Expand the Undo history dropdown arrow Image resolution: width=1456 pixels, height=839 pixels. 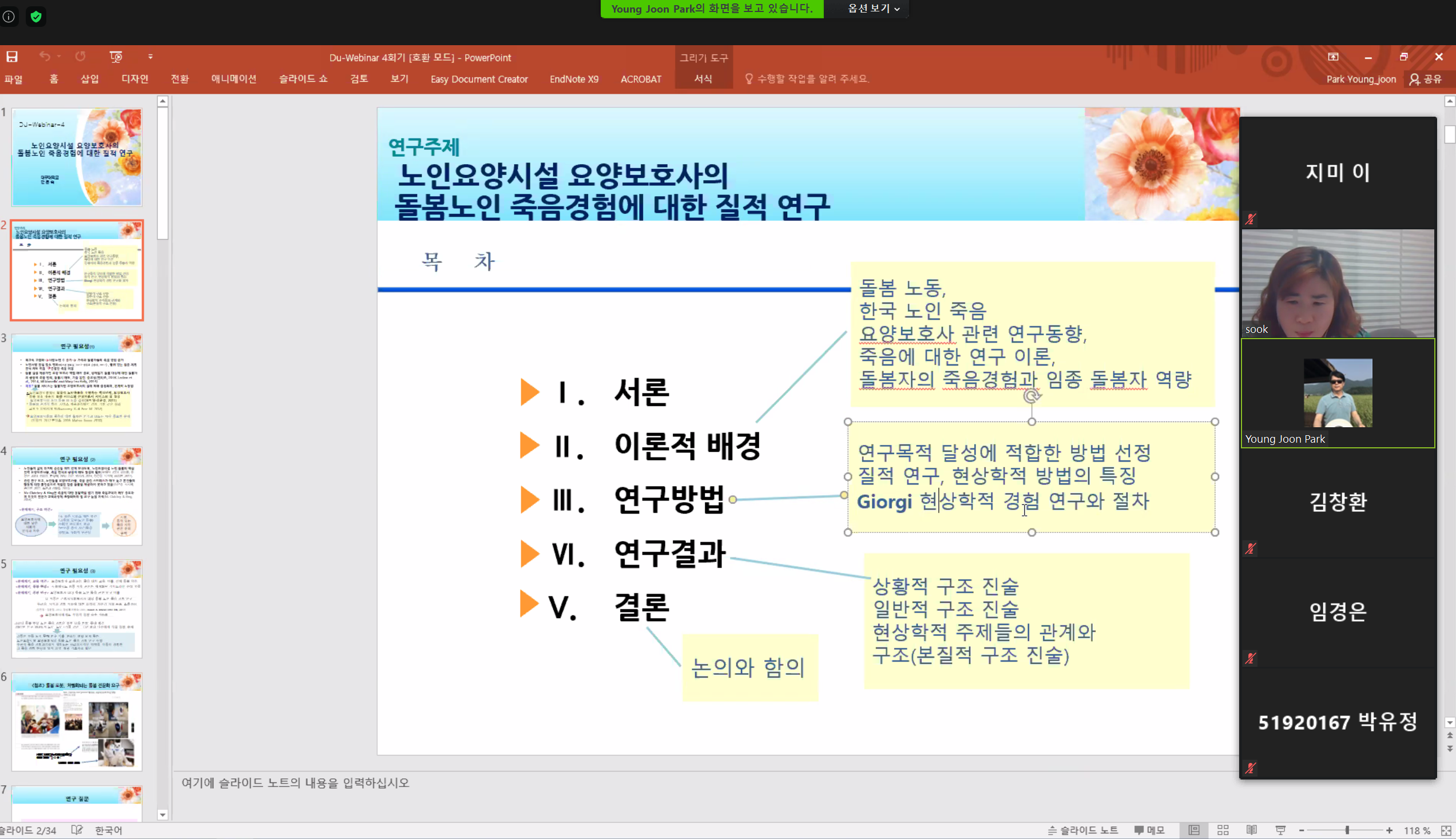click(59, 57)
